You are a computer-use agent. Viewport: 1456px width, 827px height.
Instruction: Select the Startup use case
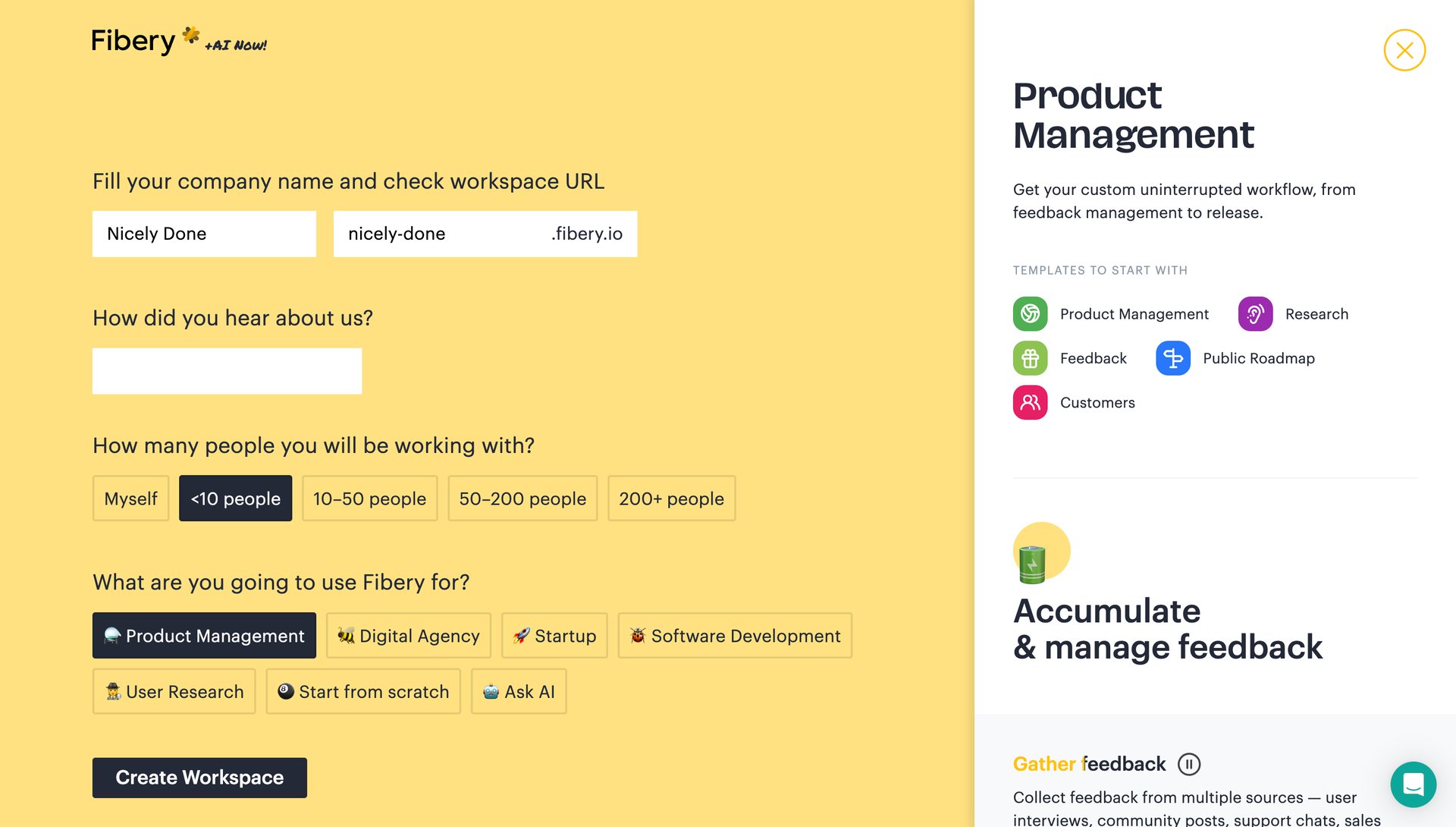click(x=554, y=636)
